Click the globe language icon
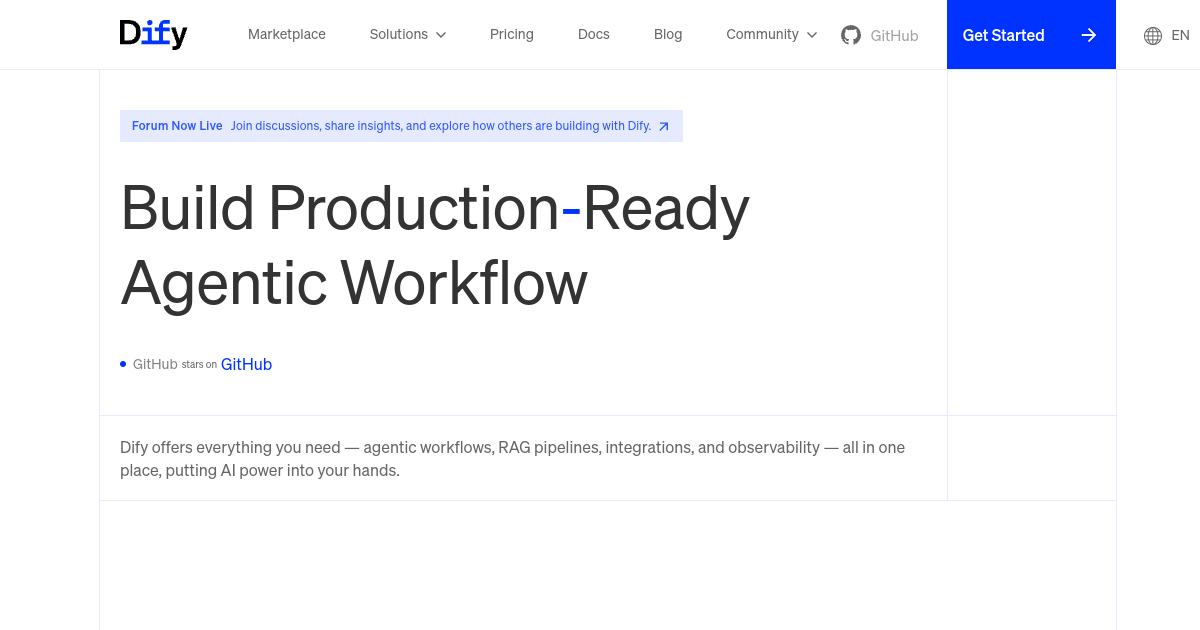Image resolution: width=1200 pixels, height=630 pixels. (x=1153, y=35)
